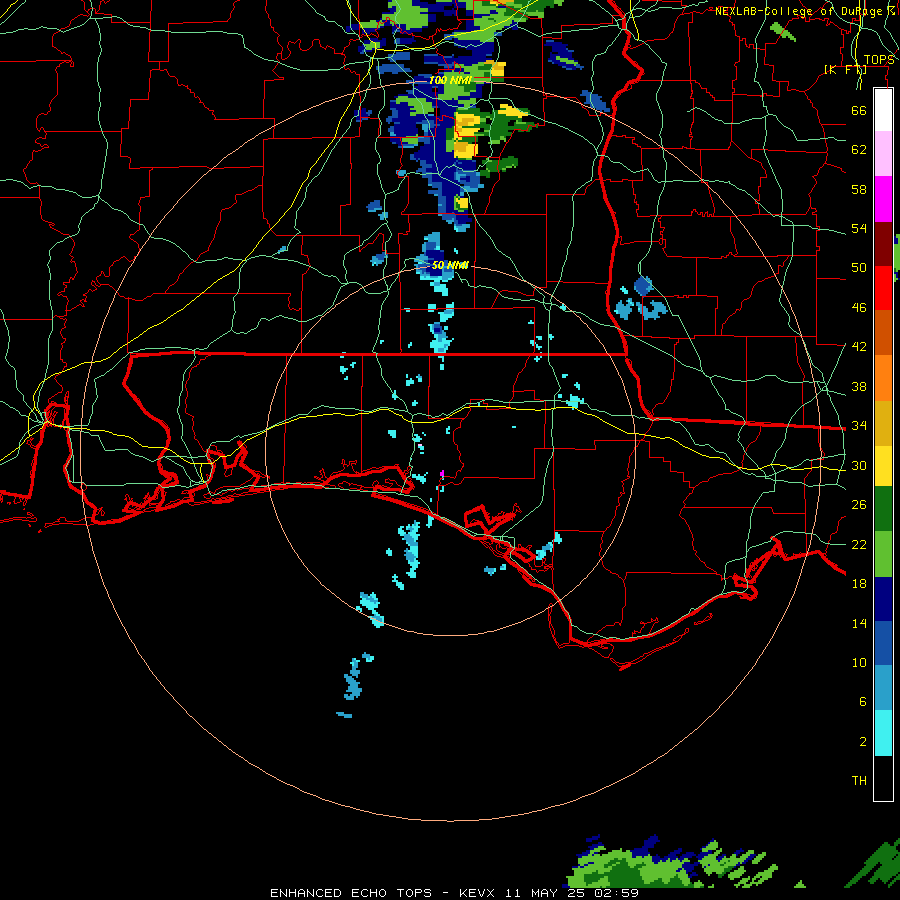The image size is (900, 900).
Task: Click the legend value 34
Action: coord(859,426)
